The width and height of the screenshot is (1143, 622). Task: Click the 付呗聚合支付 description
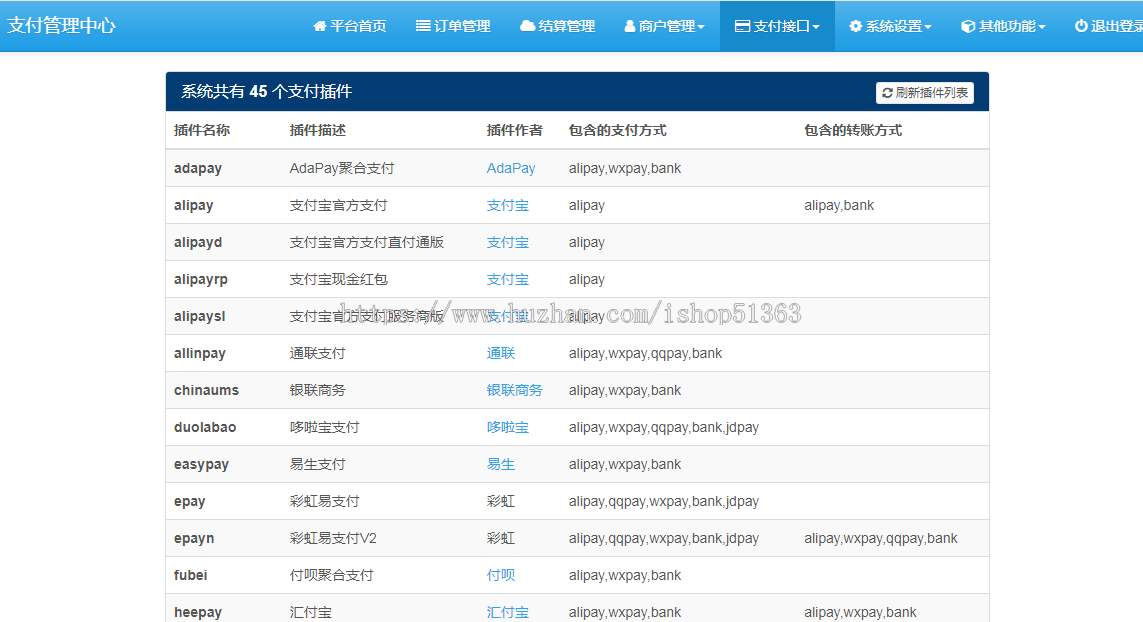pyautogui.click(x=331, y=575)
